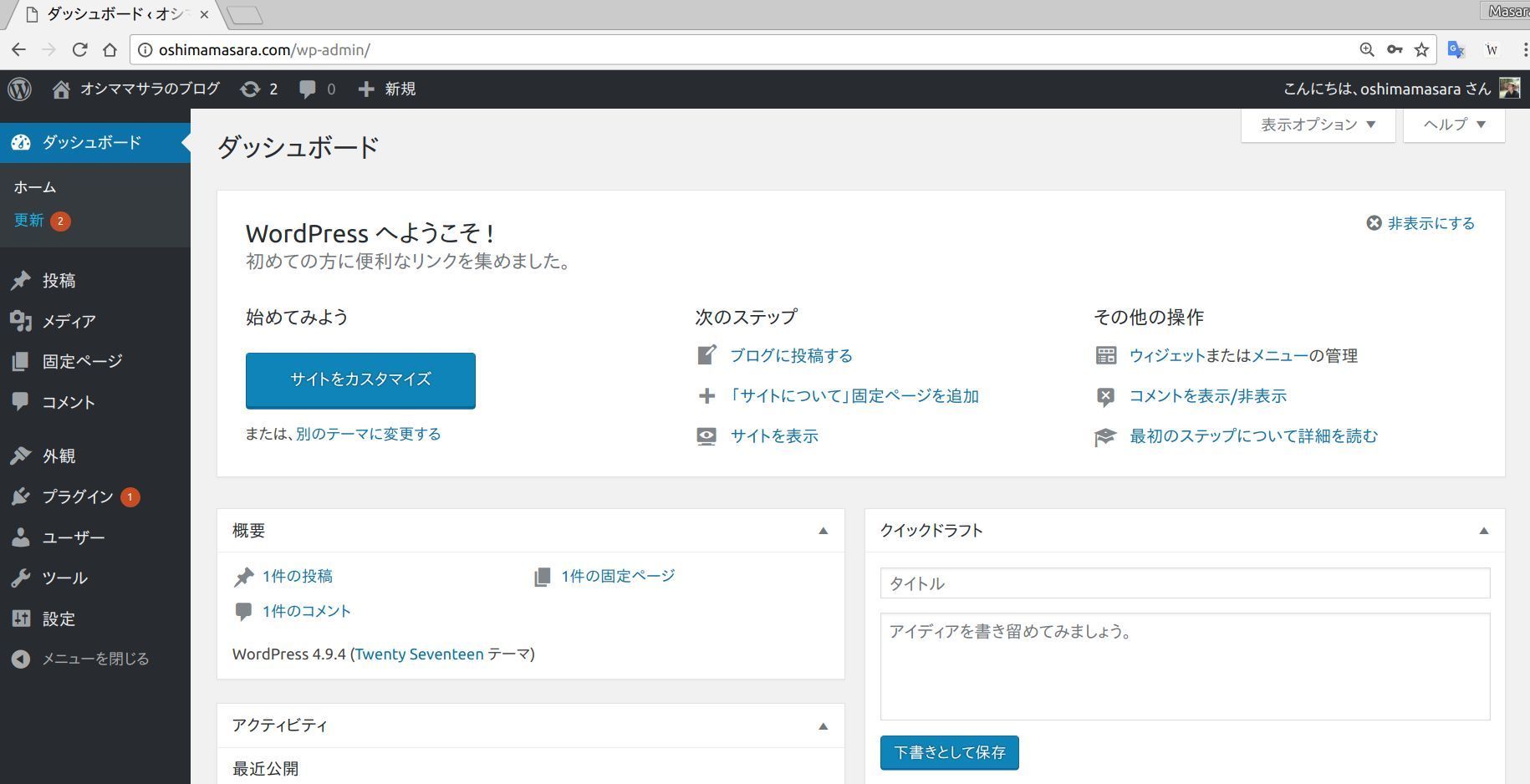This screenshot has height=784, width=1530.
Task: Open 固定ページ menu in sidebar
Action: pyautogui.click(x=95, y=361)
